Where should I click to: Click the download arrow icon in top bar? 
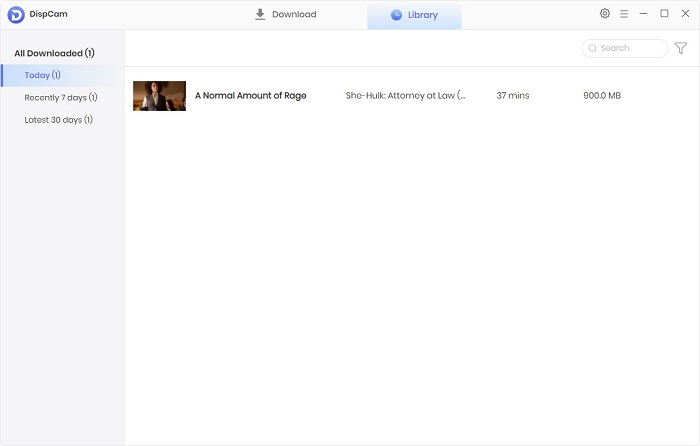260,14
